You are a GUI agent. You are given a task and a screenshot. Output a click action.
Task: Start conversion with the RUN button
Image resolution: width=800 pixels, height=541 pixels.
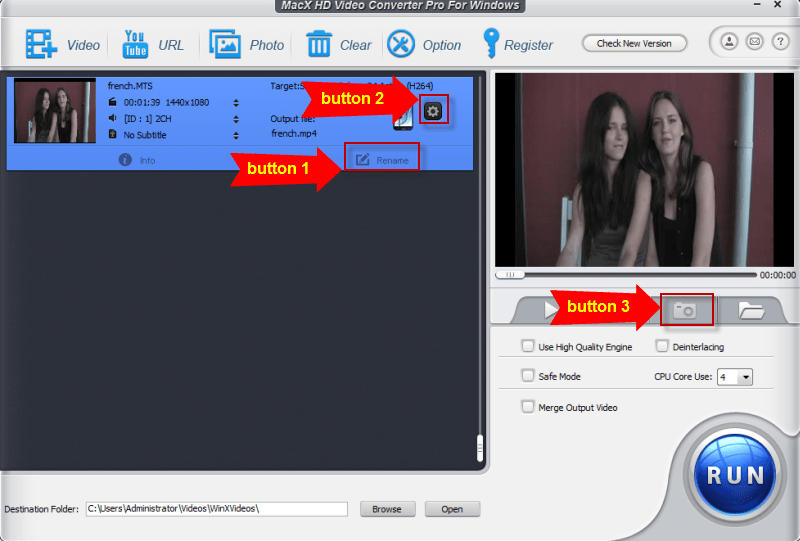735,475
